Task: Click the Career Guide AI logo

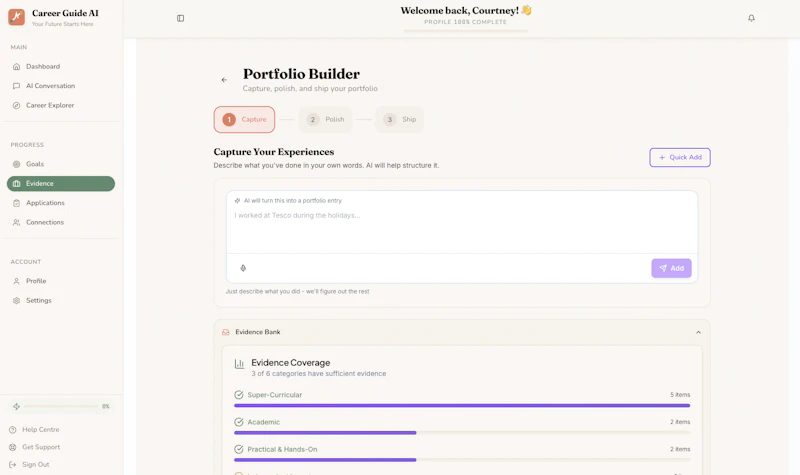Action: pyautogui.click(x=16, y=17)
